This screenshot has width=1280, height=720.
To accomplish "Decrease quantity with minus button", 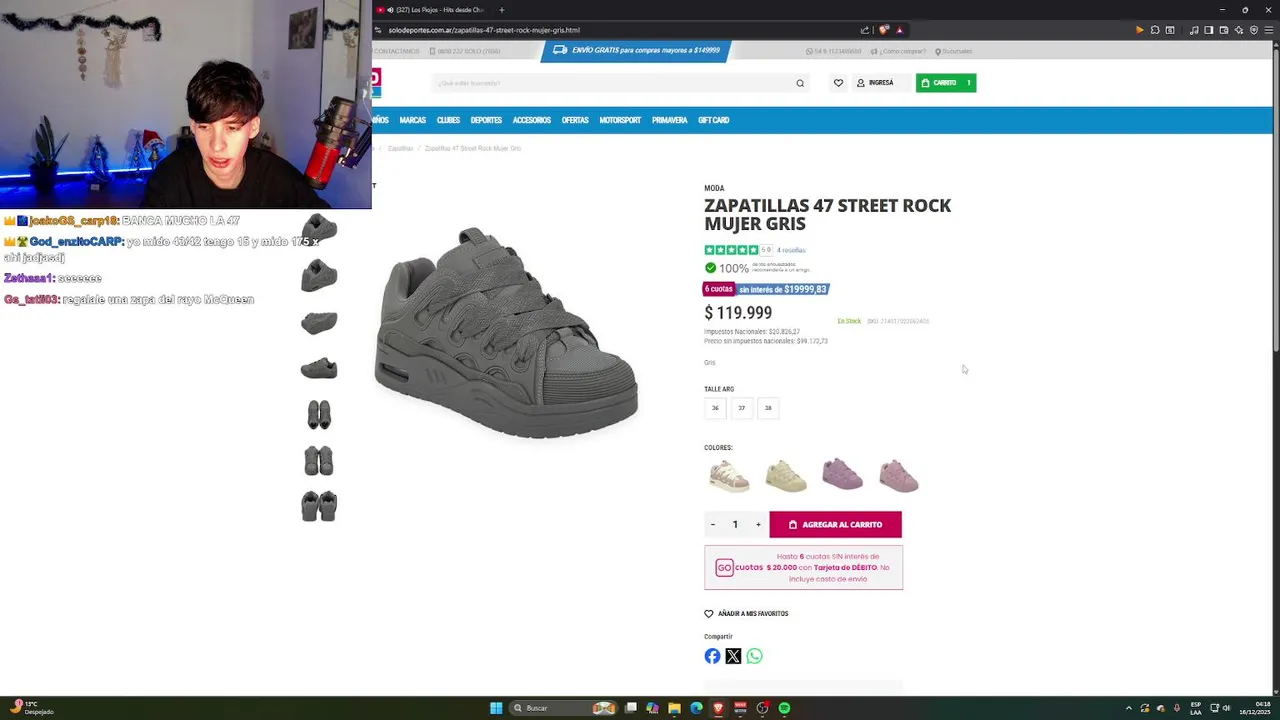I will pos(713,524).
